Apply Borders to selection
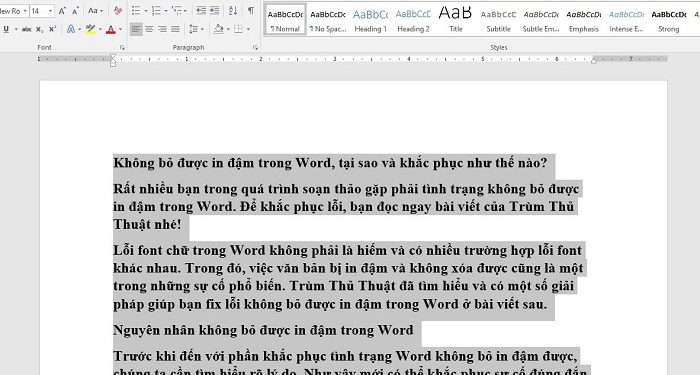 click(x=238, y=29)
